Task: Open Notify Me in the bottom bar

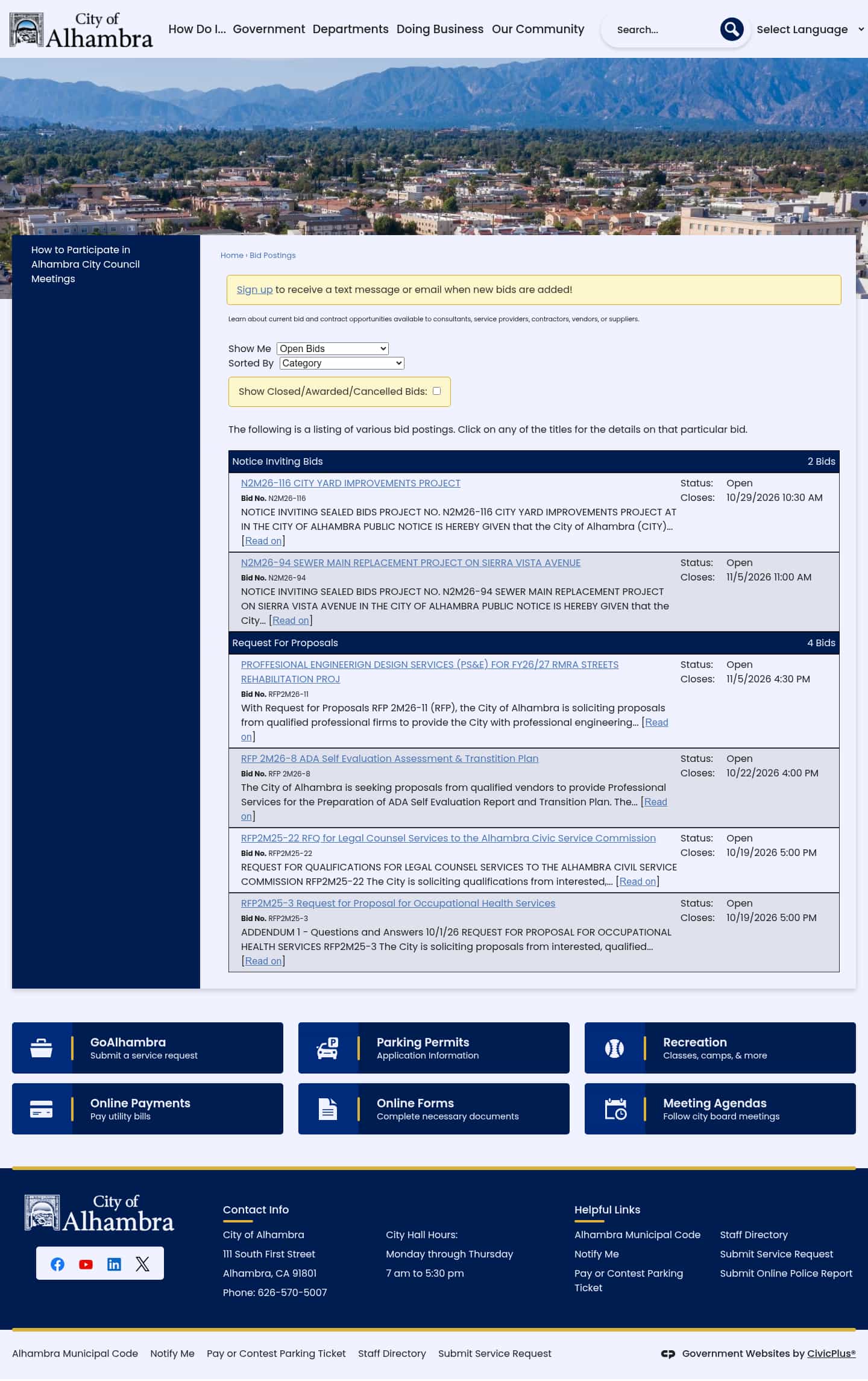Action: (x=172, y=1353)
